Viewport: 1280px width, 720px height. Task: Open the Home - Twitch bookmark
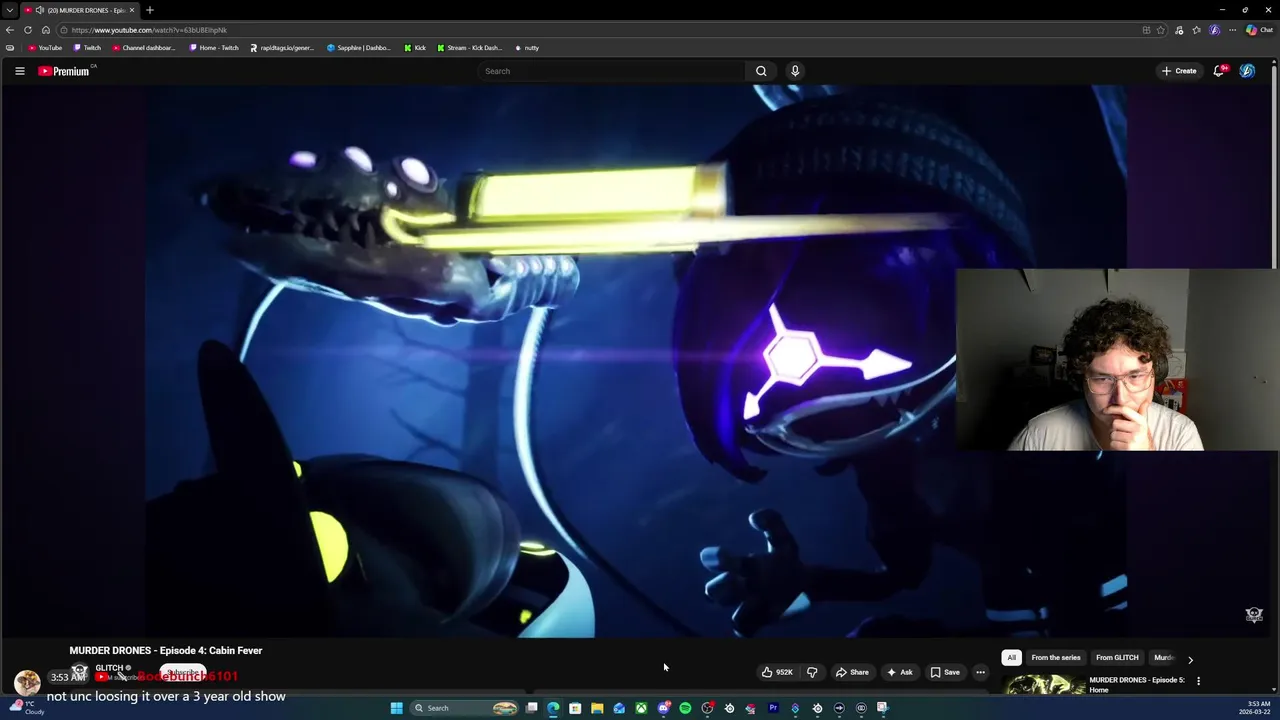[214, 48]
